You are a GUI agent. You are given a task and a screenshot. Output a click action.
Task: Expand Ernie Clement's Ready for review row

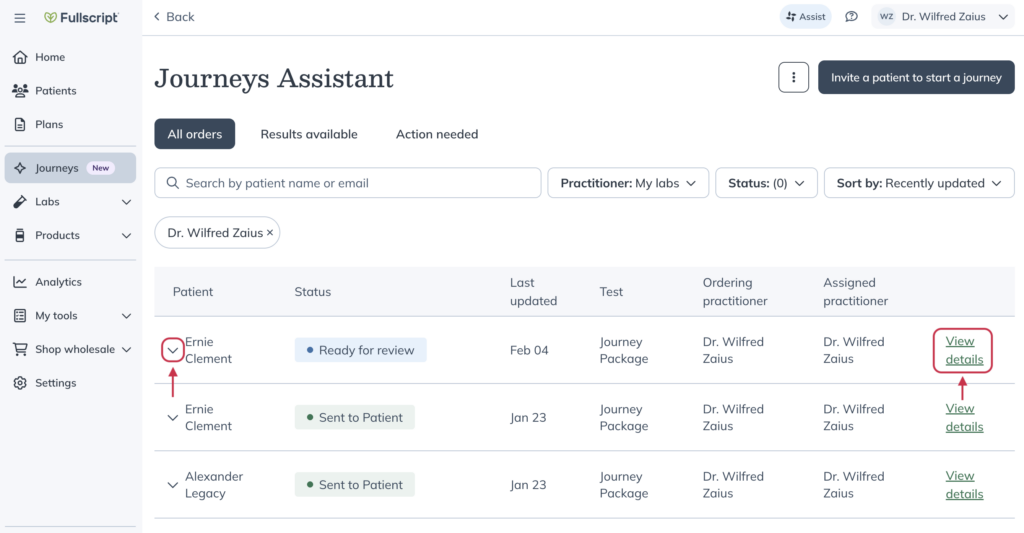(x=172, y=350)
